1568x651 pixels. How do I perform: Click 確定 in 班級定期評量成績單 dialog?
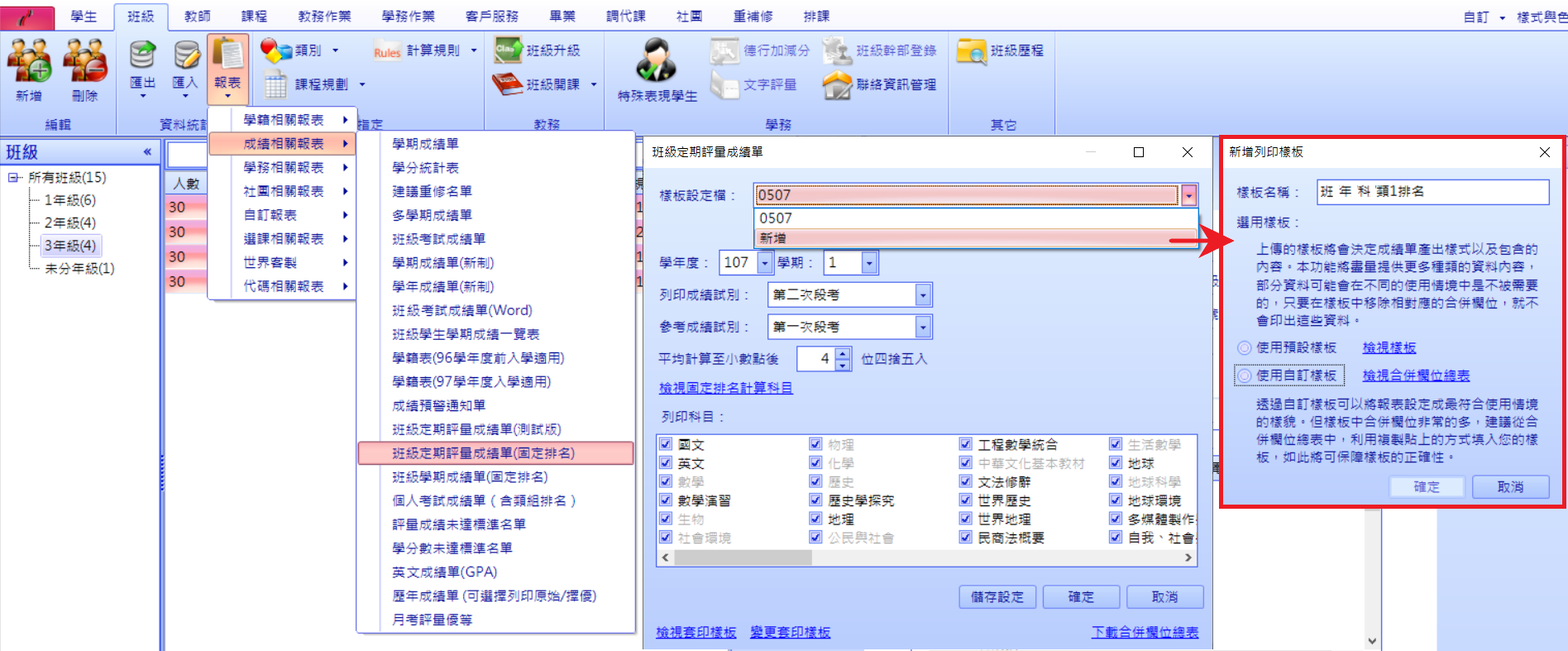coord(1081,597)
